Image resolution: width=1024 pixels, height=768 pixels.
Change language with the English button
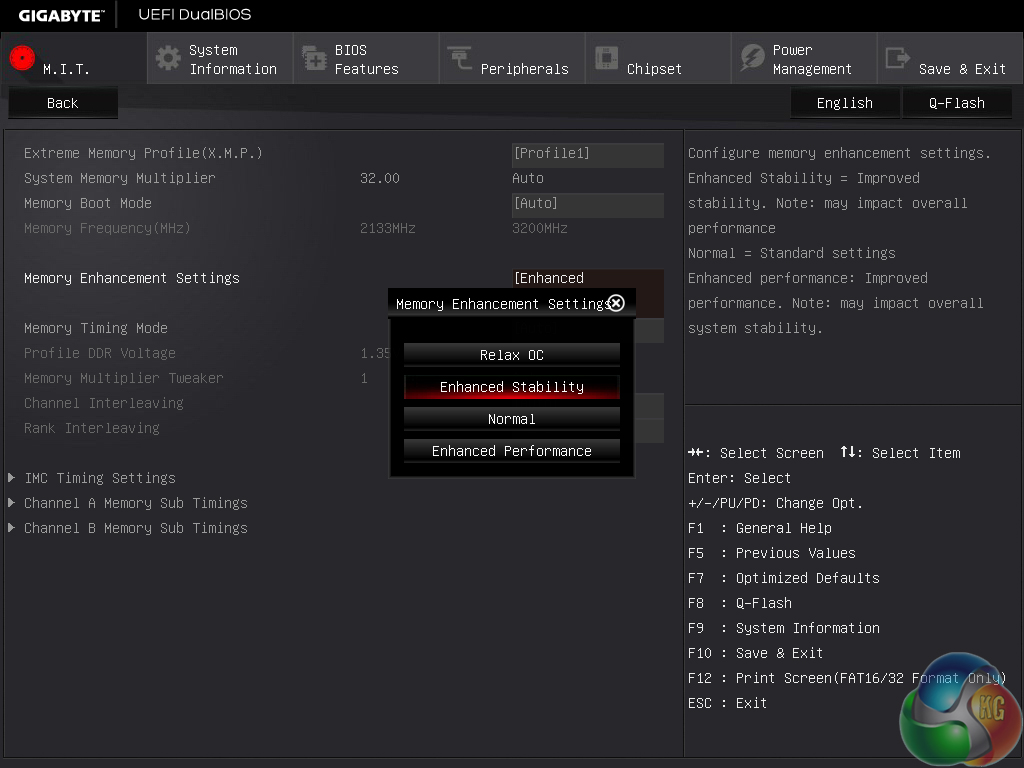pos(844,103)
